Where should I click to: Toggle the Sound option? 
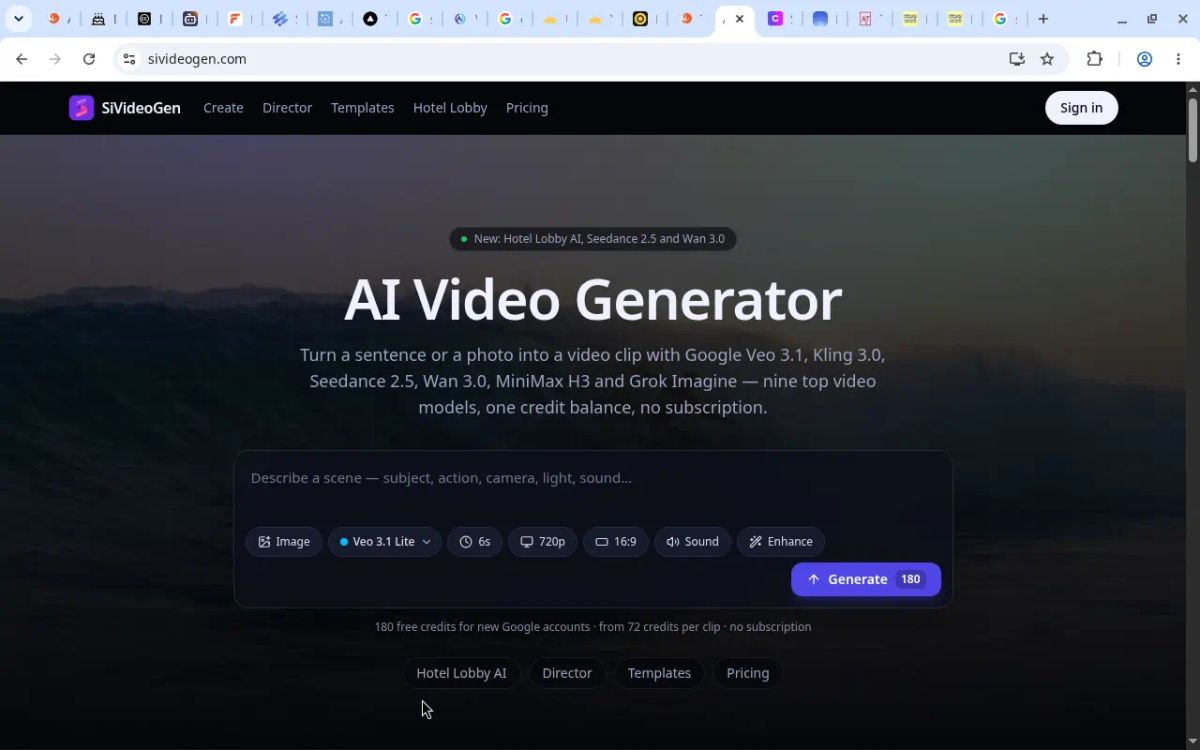pos(693,542)
